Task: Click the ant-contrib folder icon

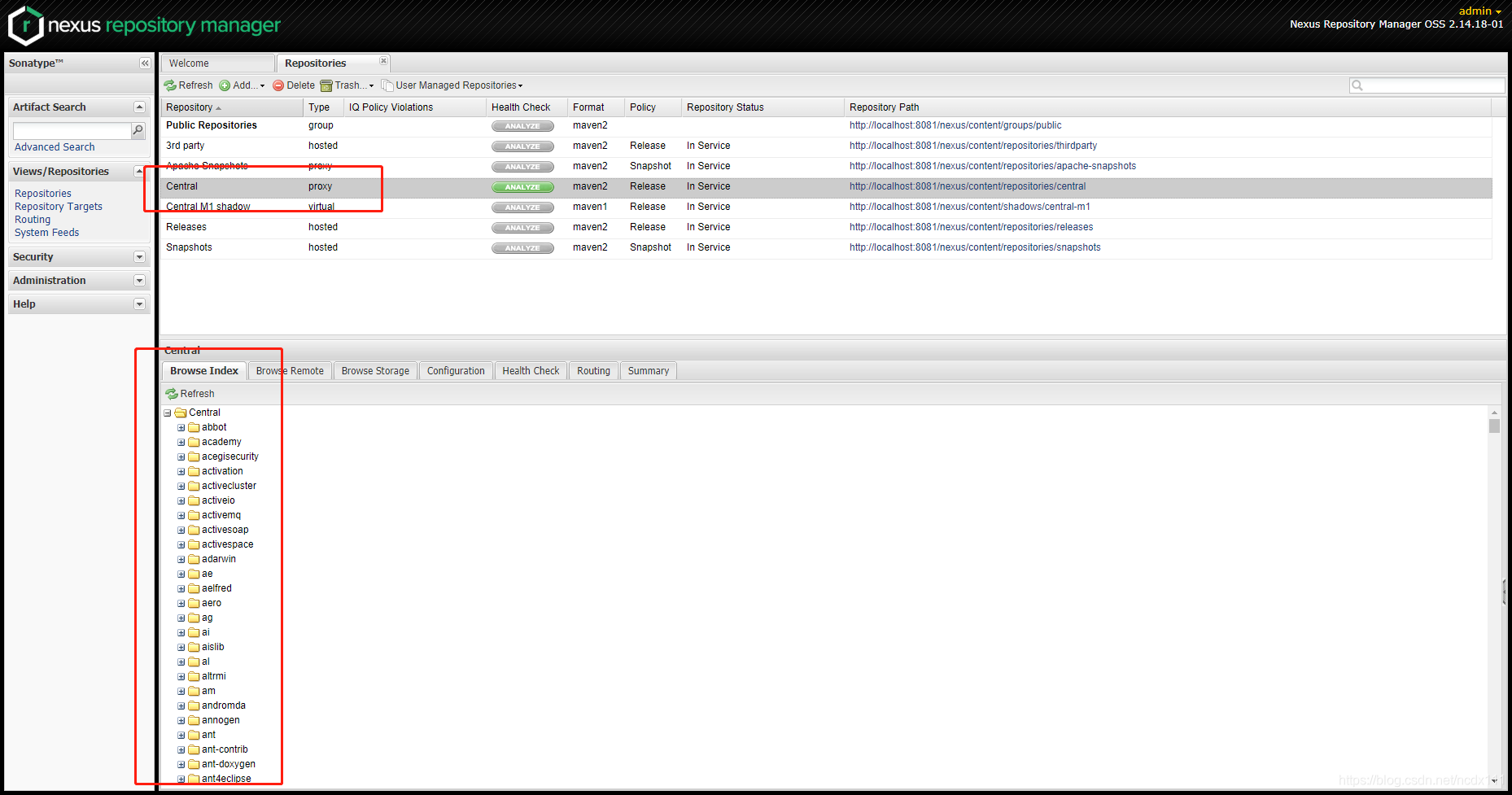Action: 194,750
